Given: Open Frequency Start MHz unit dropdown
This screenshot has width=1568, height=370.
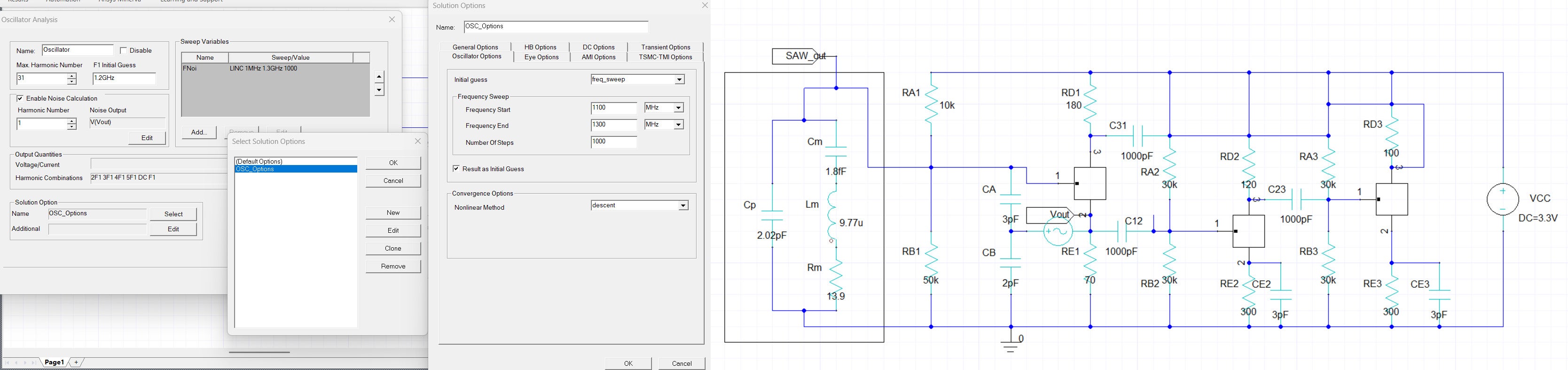Looking at the screenshot, I should coord(679,108).
